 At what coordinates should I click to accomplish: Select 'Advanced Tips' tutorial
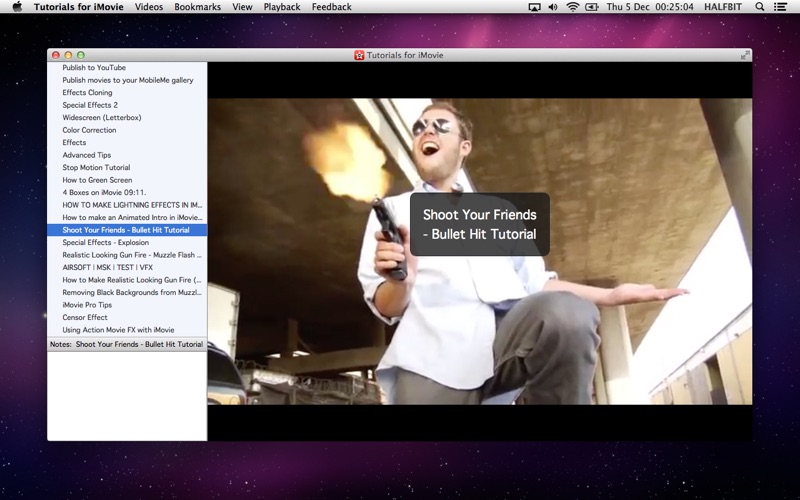(x=127, y=155)
